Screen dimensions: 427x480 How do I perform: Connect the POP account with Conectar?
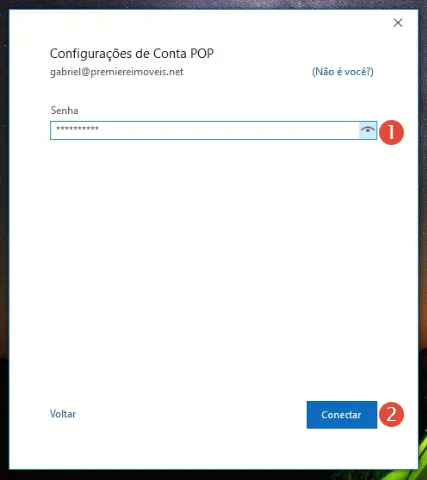pos(342,415)
